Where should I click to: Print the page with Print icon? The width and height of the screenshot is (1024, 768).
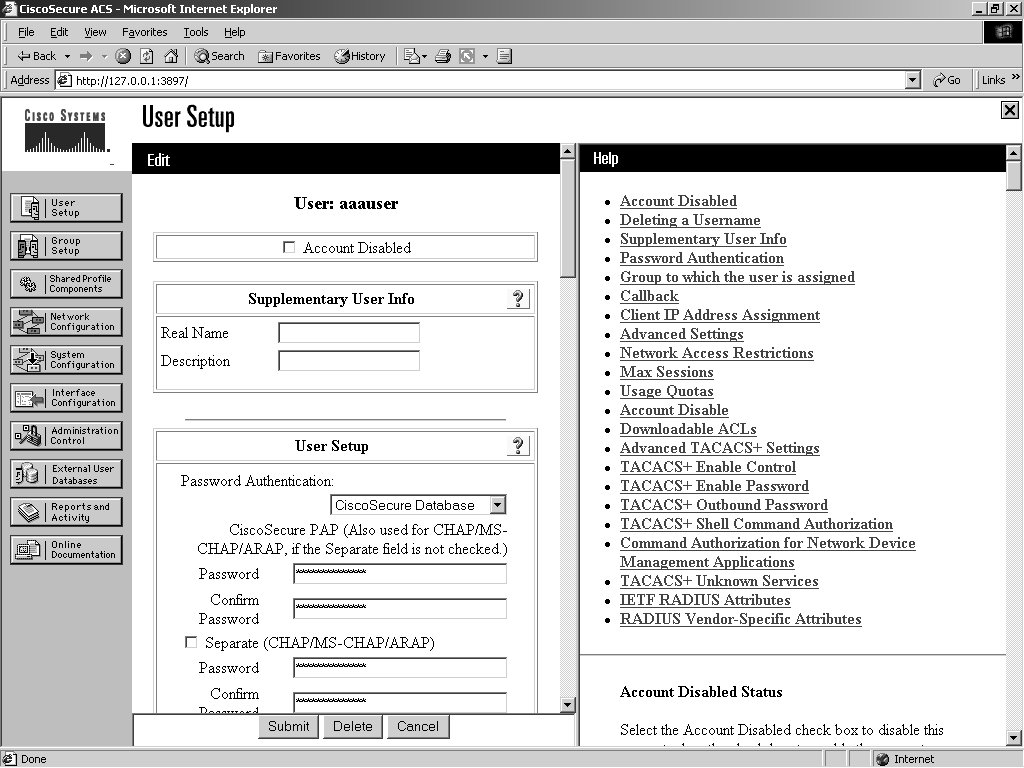pyautogui.click(x=443, y=56)
